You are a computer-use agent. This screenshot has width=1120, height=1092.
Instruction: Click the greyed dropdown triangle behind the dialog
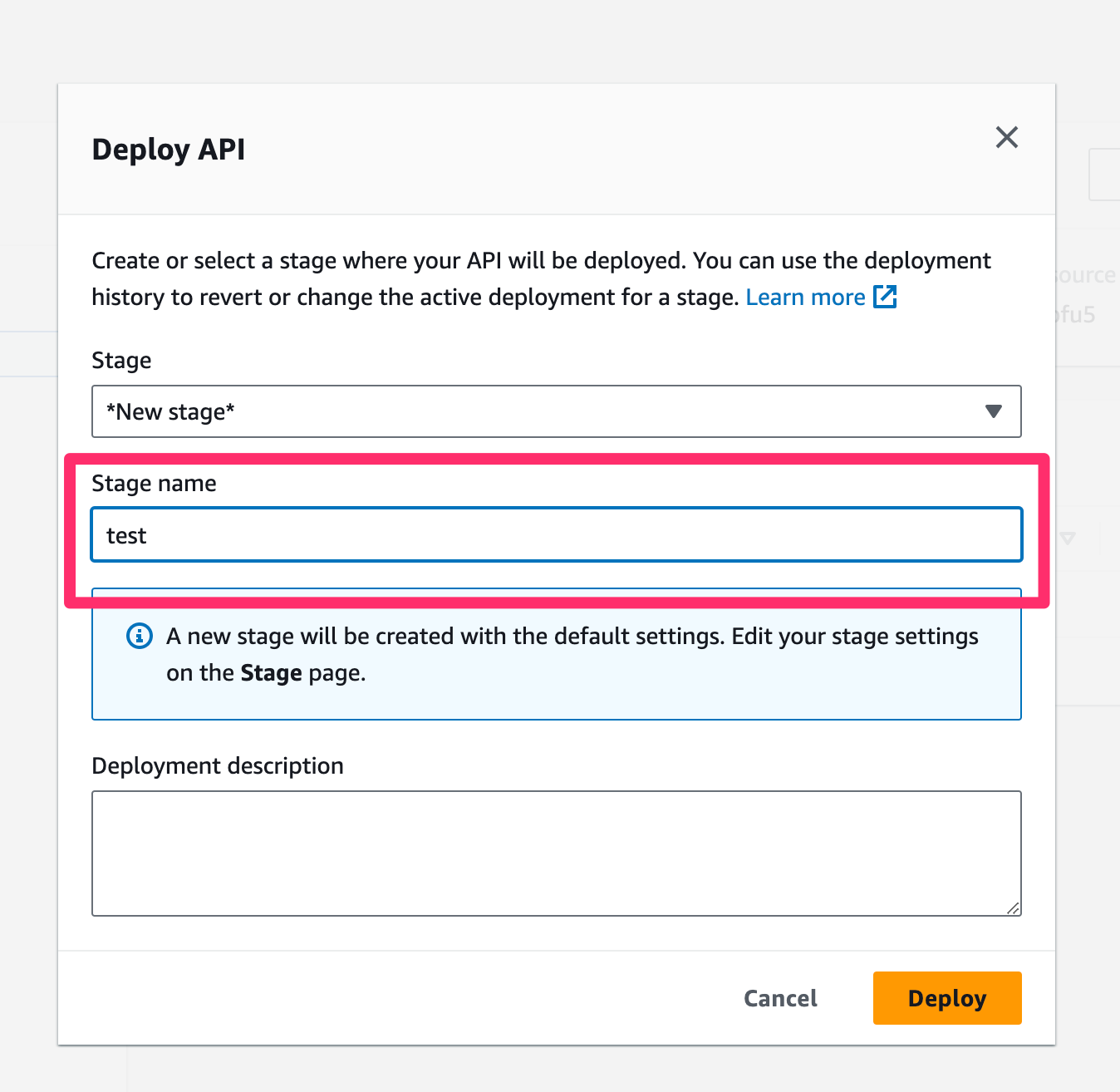coord(1068,539)
